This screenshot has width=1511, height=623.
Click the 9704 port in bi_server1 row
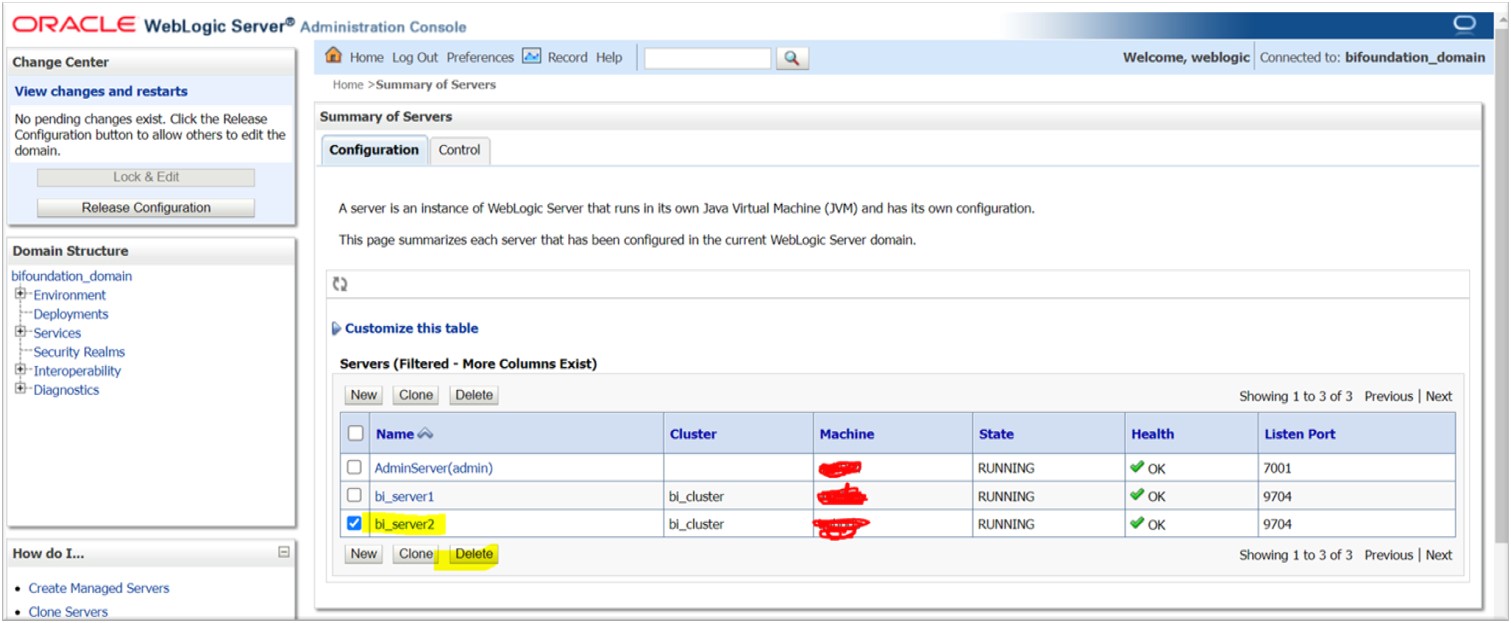[1278, 496]
